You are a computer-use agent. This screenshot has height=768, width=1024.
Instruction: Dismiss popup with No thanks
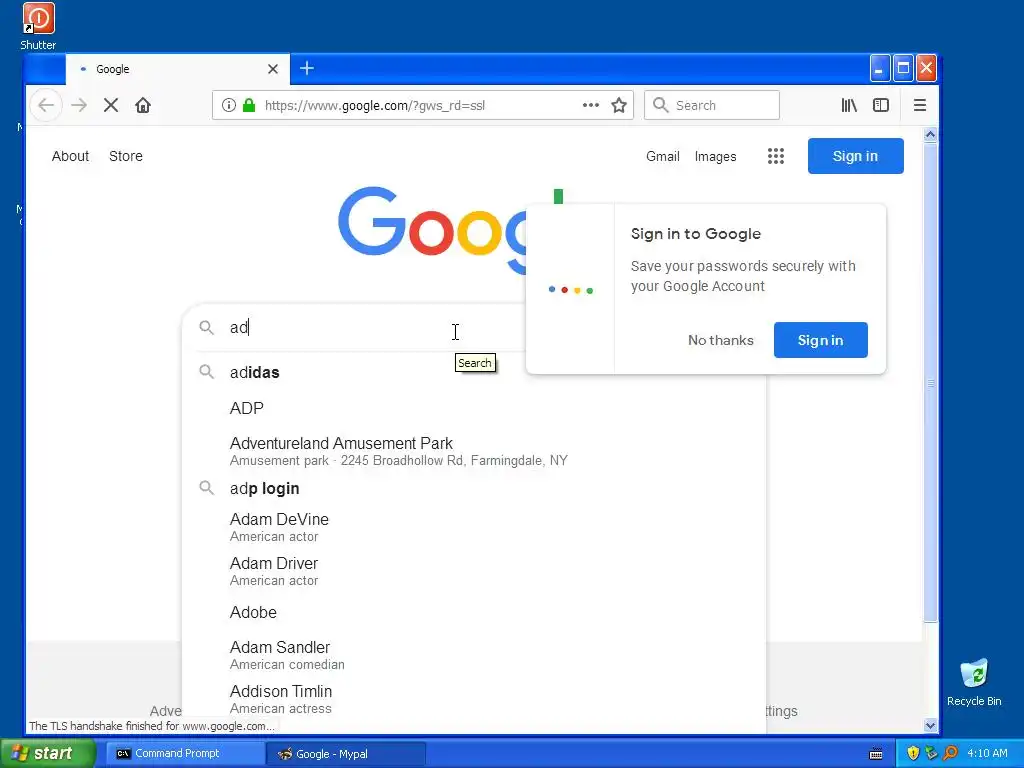click(x=720, y=340)
